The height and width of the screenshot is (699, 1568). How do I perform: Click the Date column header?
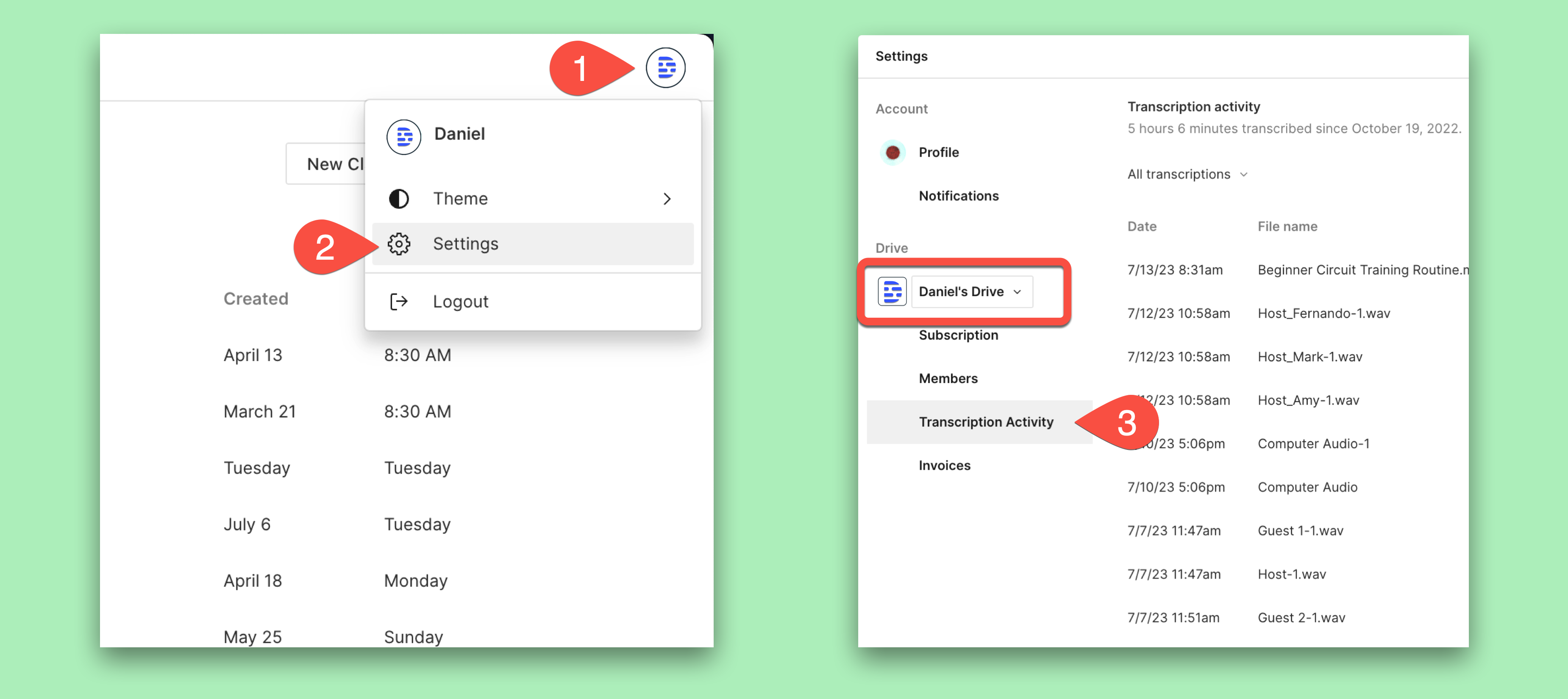1141,226
